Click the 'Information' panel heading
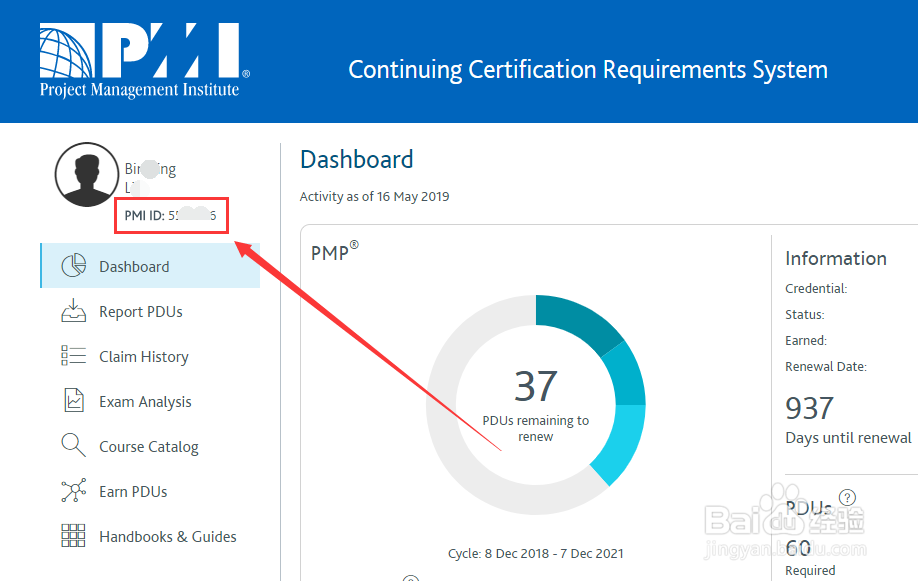Screen dimensions: 918x581 (835, 258)
